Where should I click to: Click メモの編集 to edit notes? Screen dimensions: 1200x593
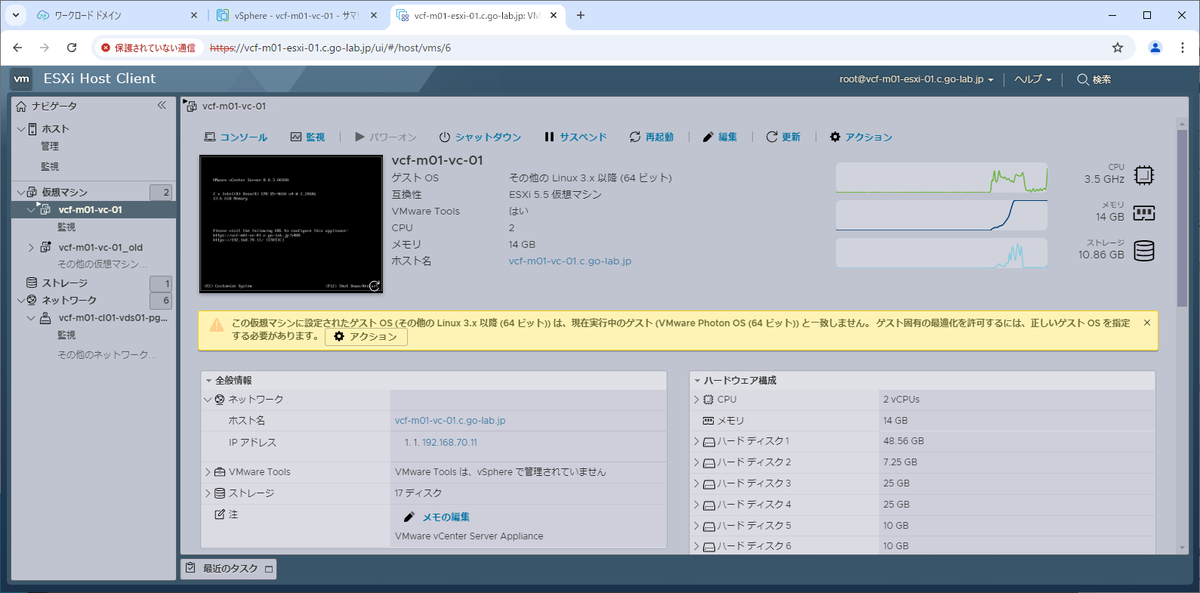pos(436,517)
